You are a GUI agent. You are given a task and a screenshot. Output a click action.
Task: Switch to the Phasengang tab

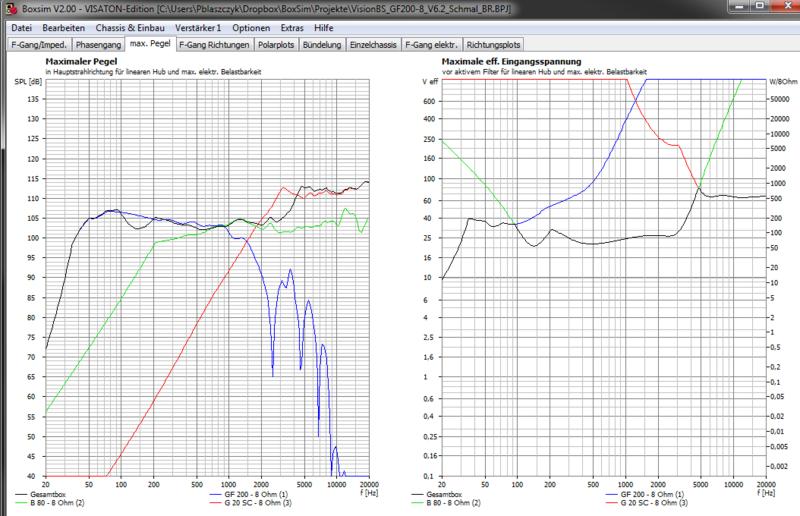[x=98, y=45]
